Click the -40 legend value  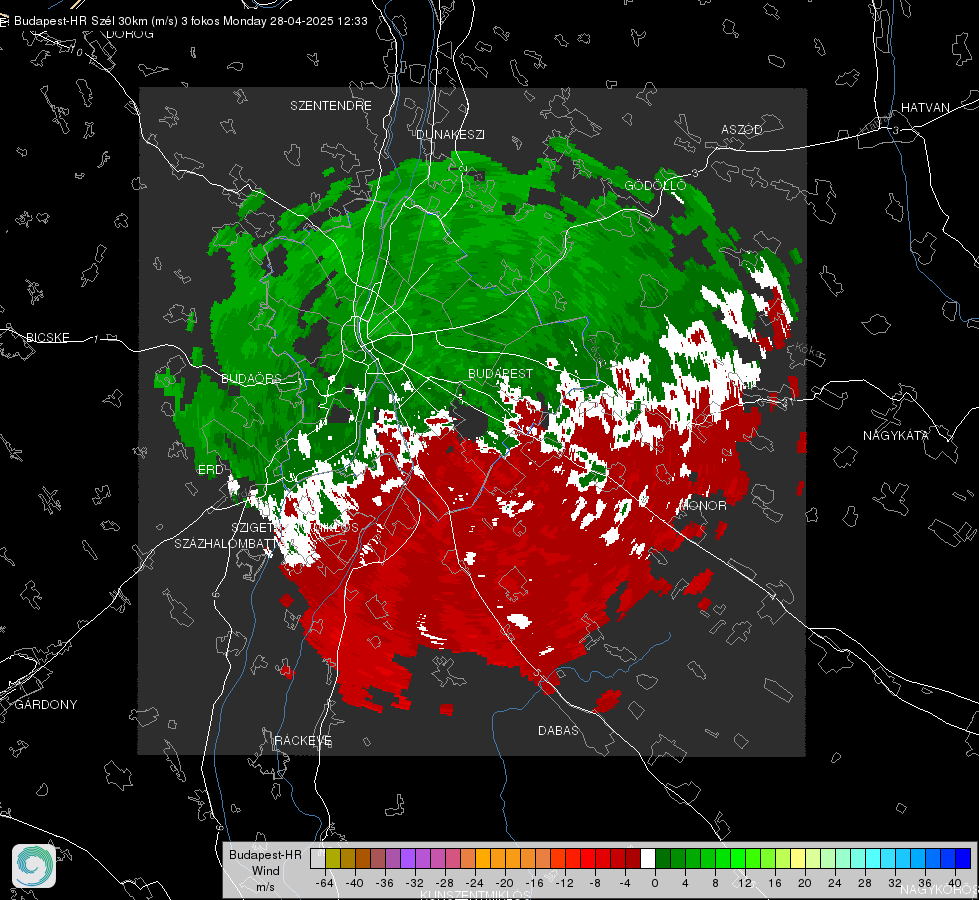click(355, 883)
